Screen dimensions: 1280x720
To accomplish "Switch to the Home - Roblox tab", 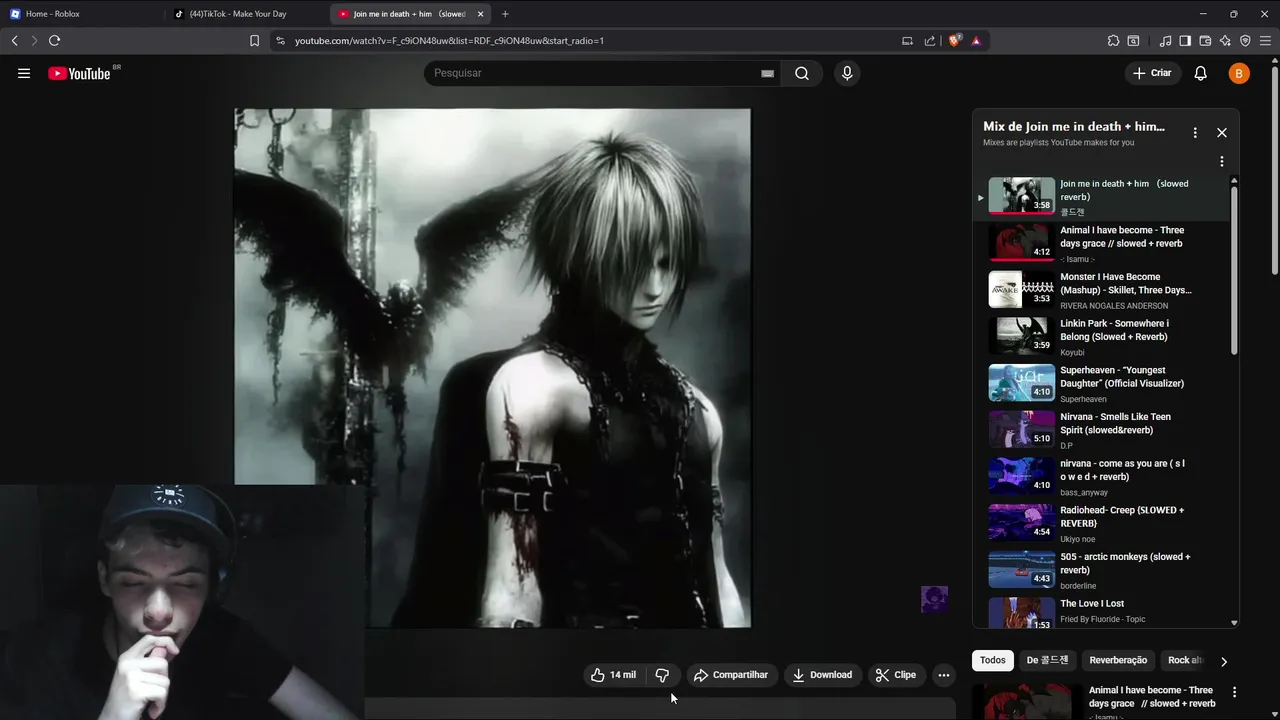I will tap(80, 14).
